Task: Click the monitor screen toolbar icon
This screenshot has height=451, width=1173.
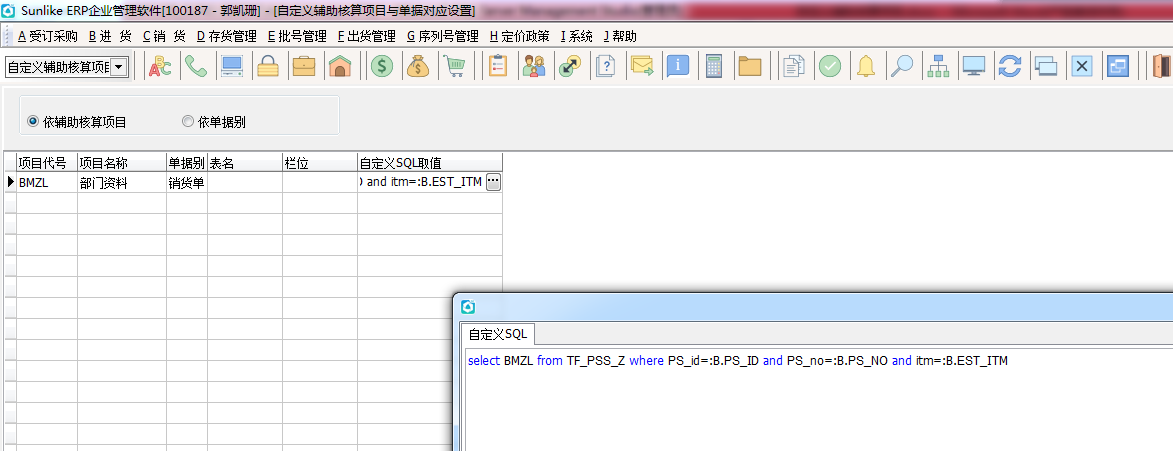Action: pyautogui.click(x=973, y=67)
